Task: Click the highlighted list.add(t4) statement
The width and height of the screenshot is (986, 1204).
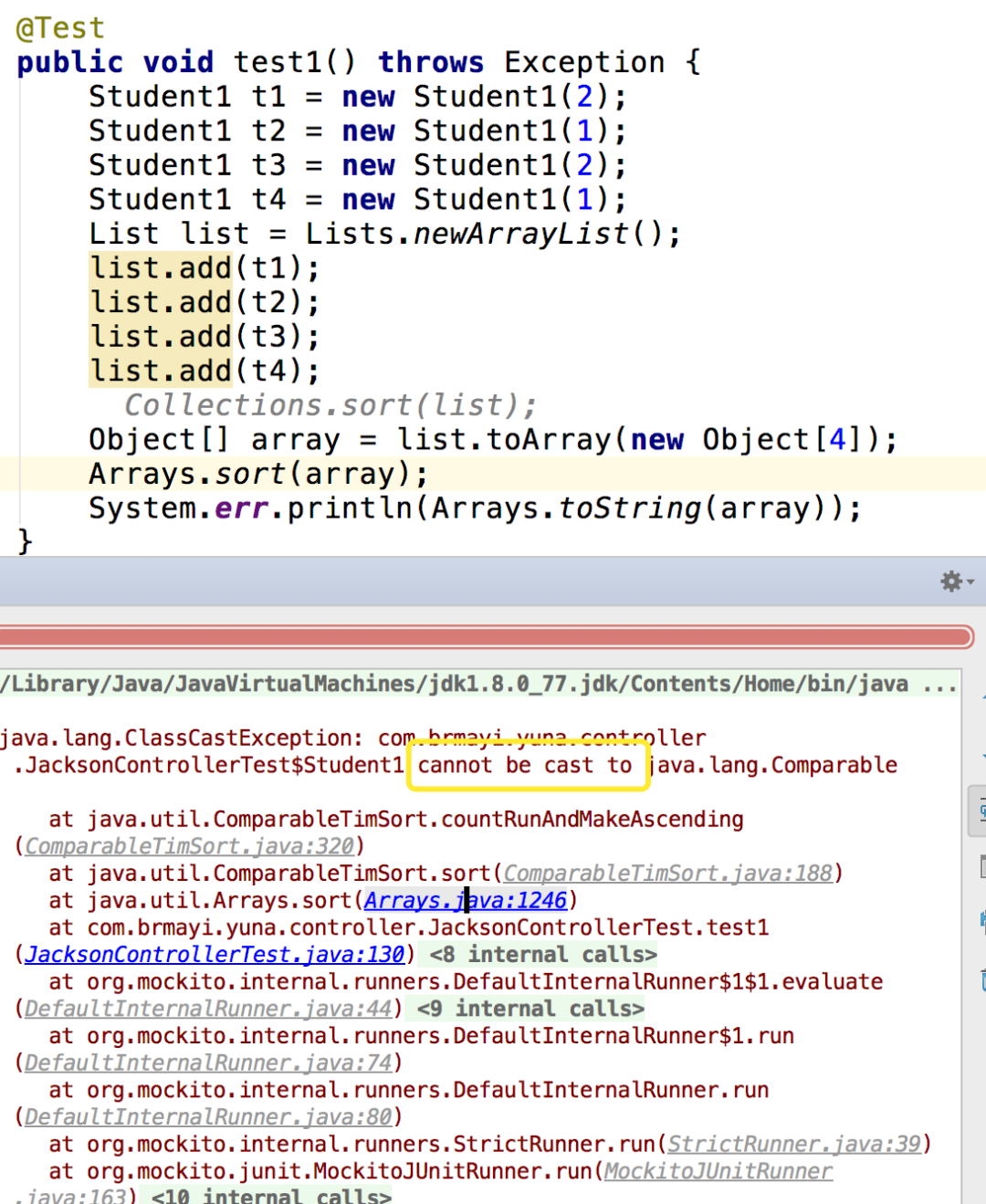Action: (205, 371)
